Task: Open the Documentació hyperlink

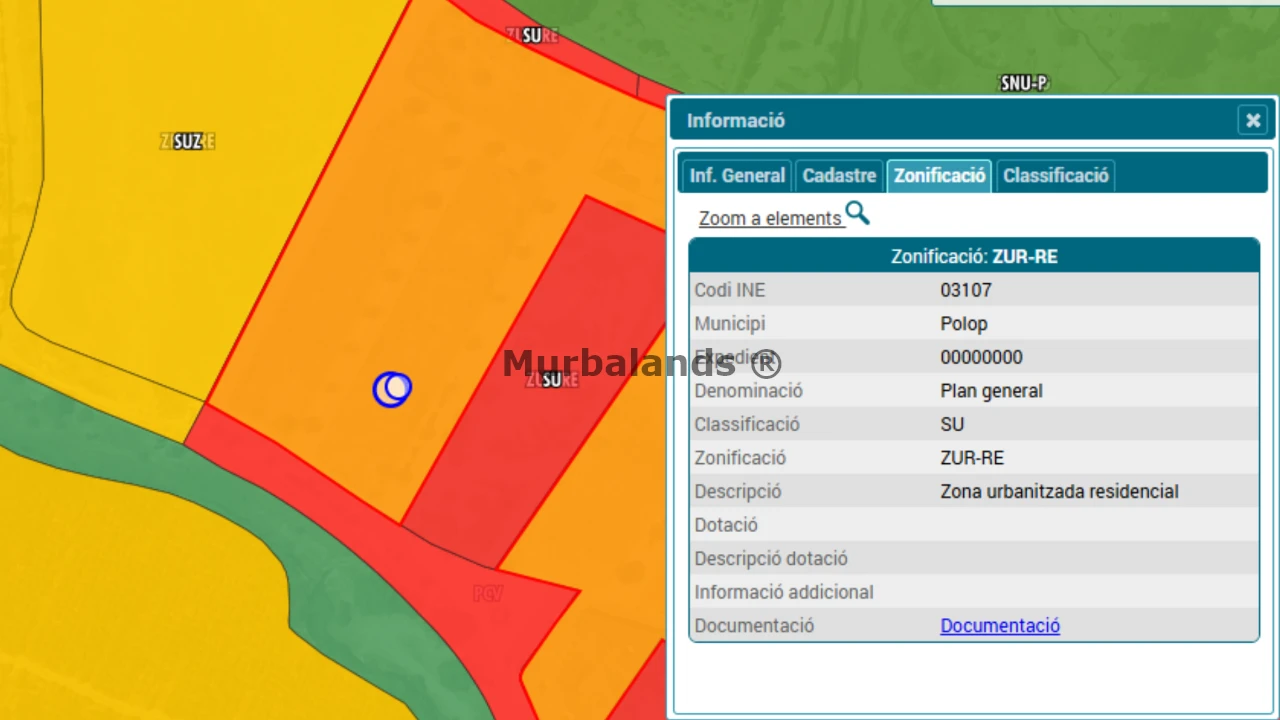Action: (1000, 625)
